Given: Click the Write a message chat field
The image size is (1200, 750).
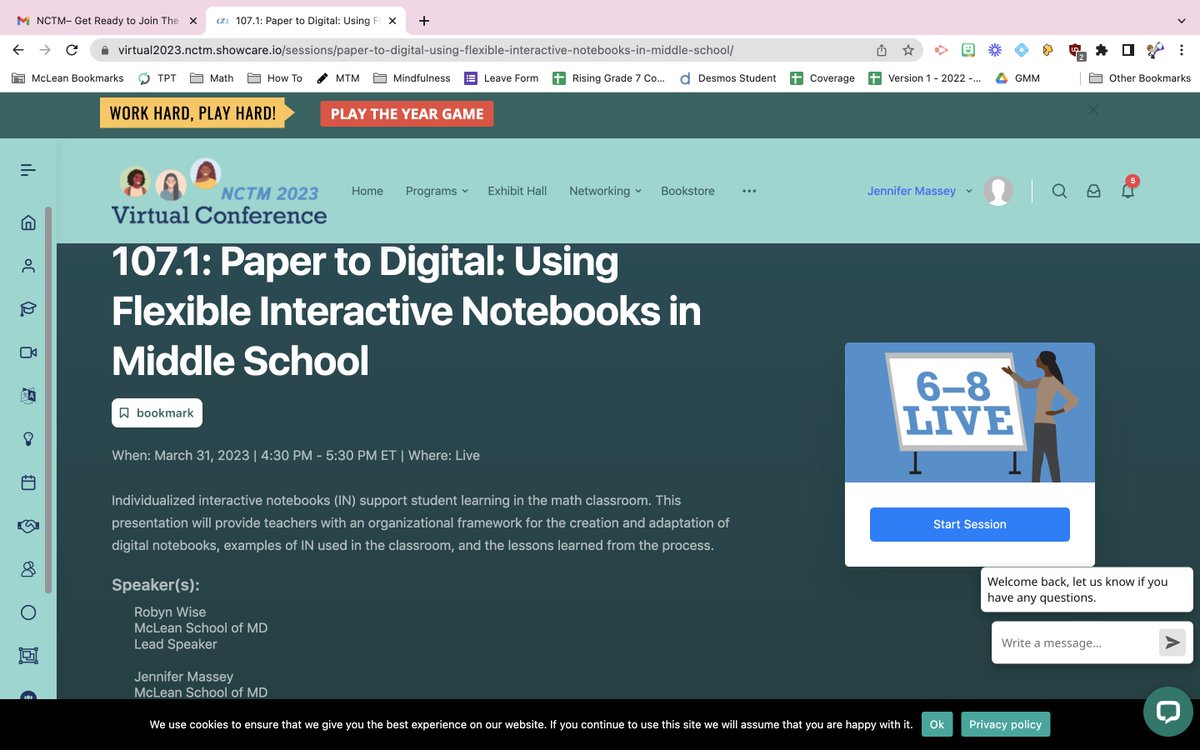Looking at the screenshot, I should (1075, 643).
